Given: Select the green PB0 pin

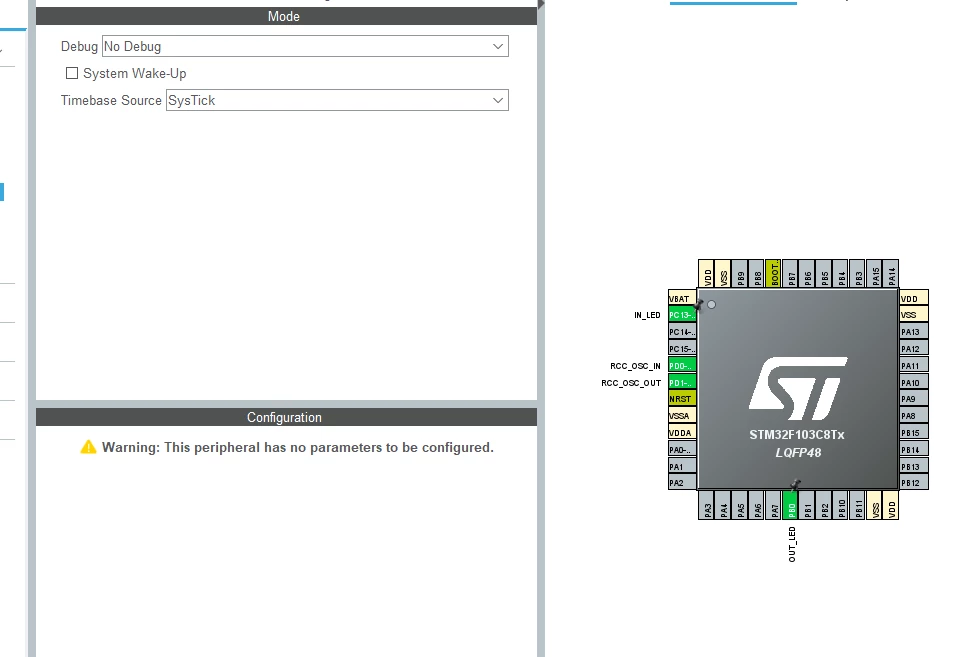Looking at the screenshot, I should (791, 505).
